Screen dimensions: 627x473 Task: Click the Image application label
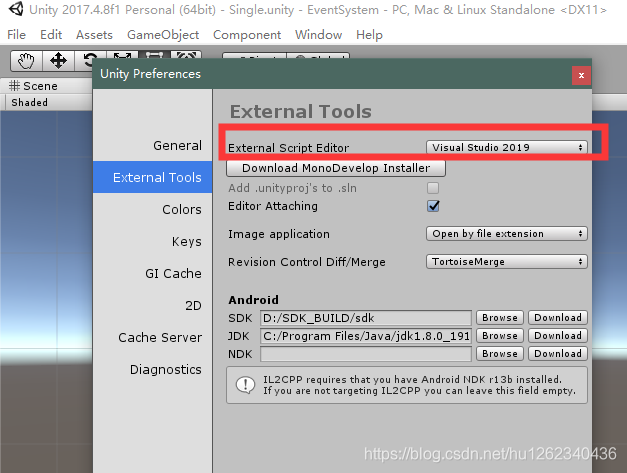(279, 234)
